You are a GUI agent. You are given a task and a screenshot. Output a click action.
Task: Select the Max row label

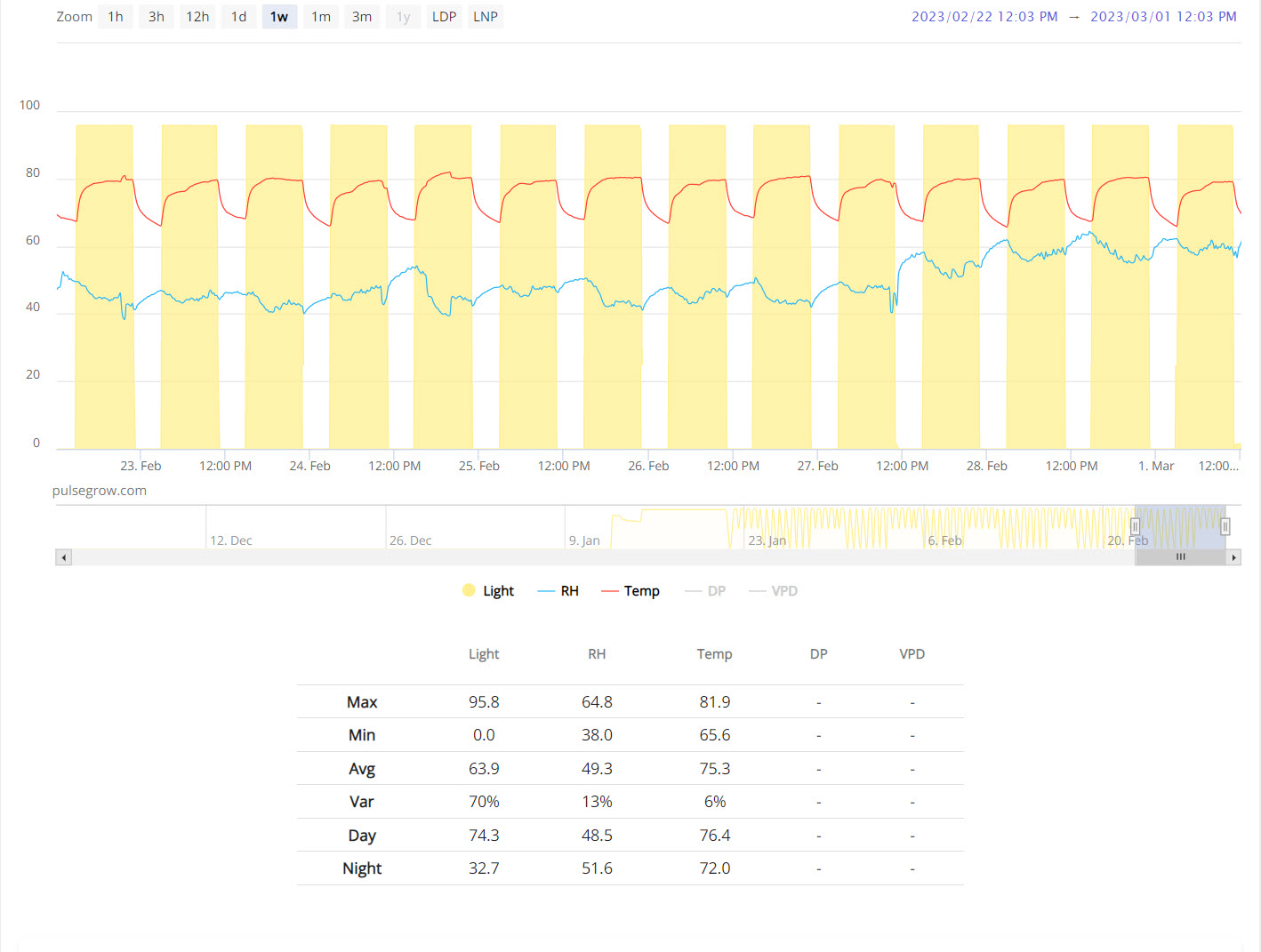tap(362, 702)
